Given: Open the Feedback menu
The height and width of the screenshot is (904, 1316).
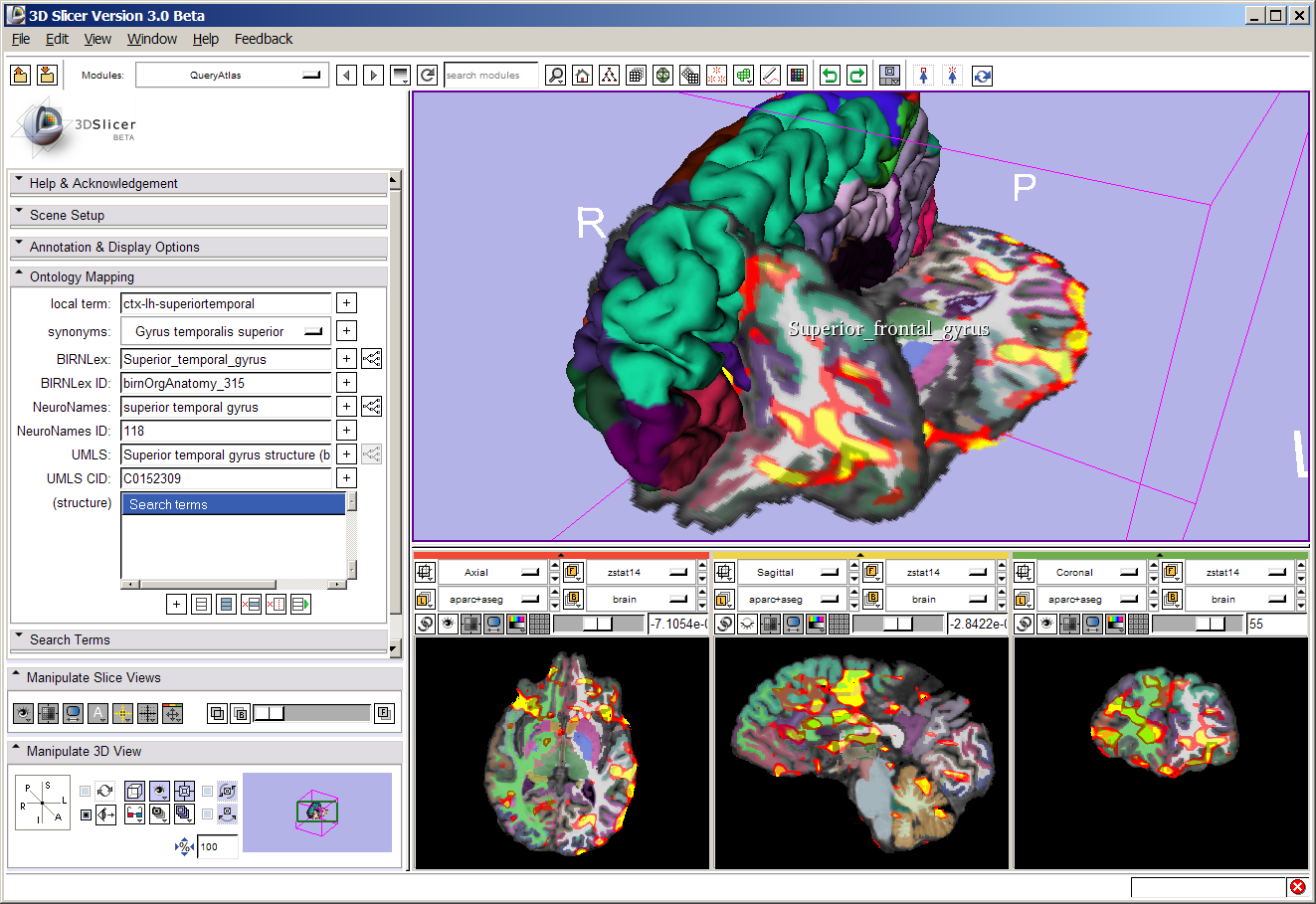Looking at the screenshot, I should (263, 39).
